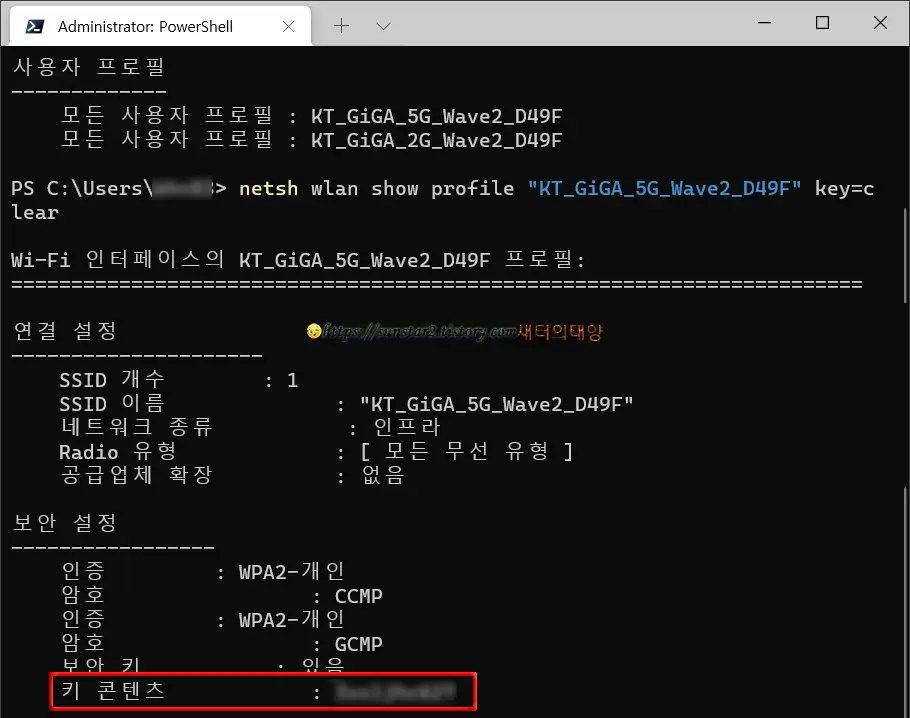910x718 pixels.
Task: Close the PowerShell window
Action: point(880,23)
